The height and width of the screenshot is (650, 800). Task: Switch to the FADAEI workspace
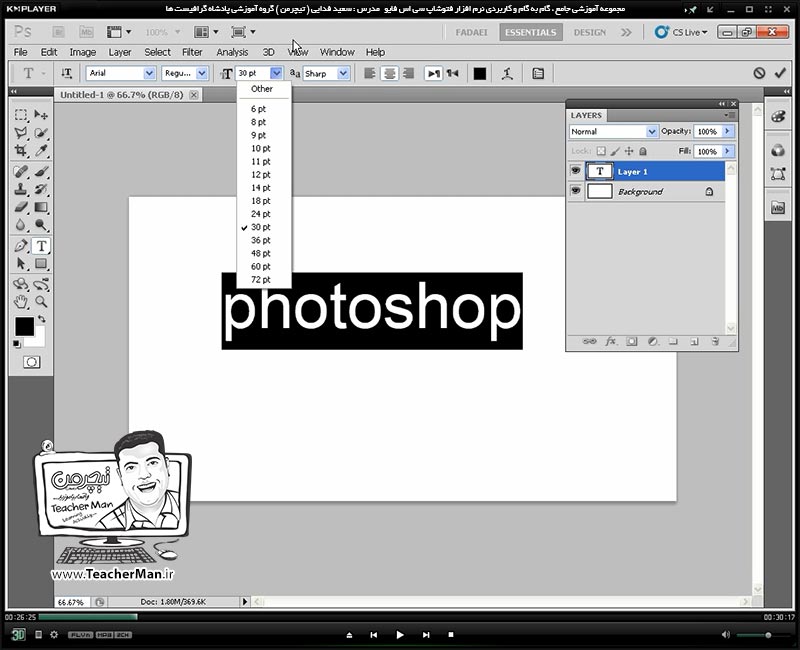click(471, 32)
